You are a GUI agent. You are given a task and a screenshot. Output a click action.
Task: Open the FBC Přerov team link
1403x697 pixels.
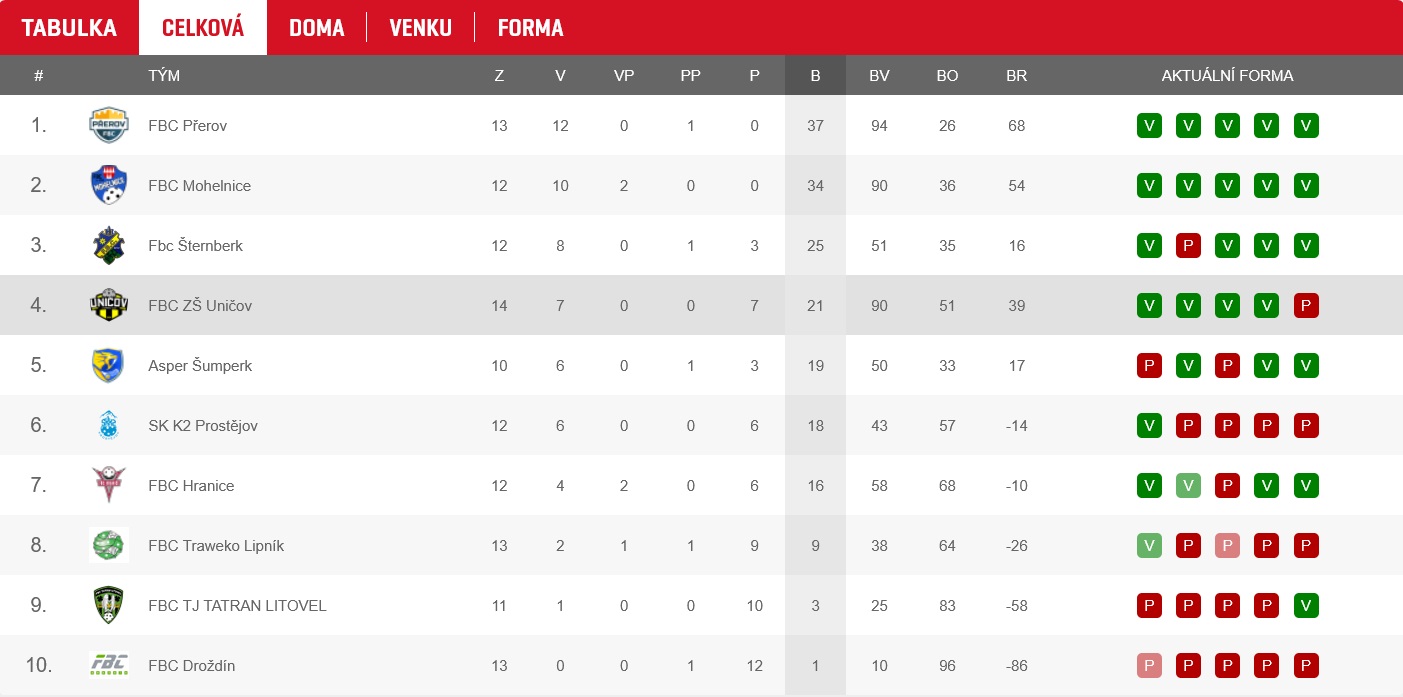point(187,126)
